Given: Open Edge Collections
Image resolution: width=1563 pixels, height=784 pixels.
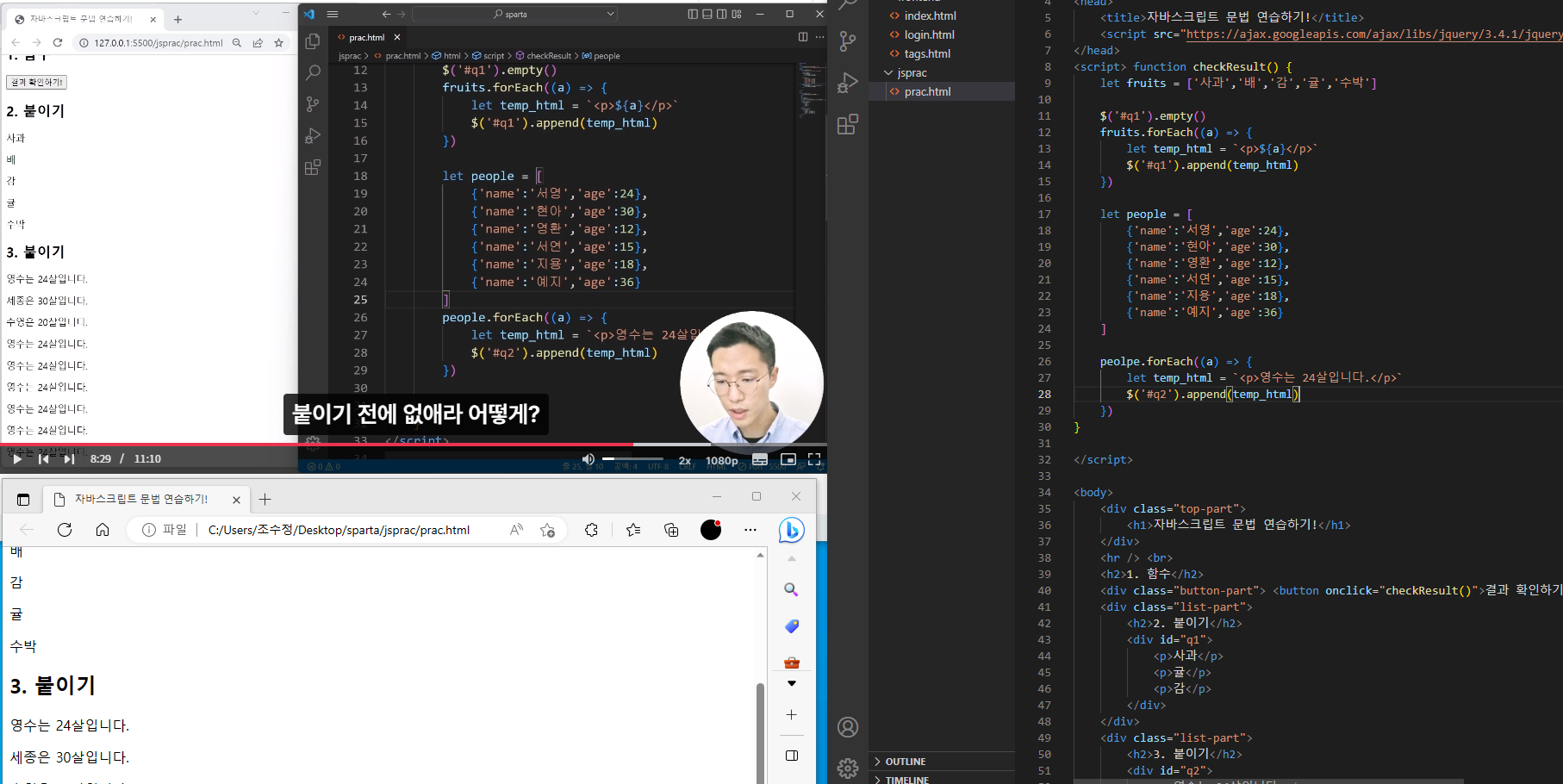Looking at the screenshot, I should point(671,530).
